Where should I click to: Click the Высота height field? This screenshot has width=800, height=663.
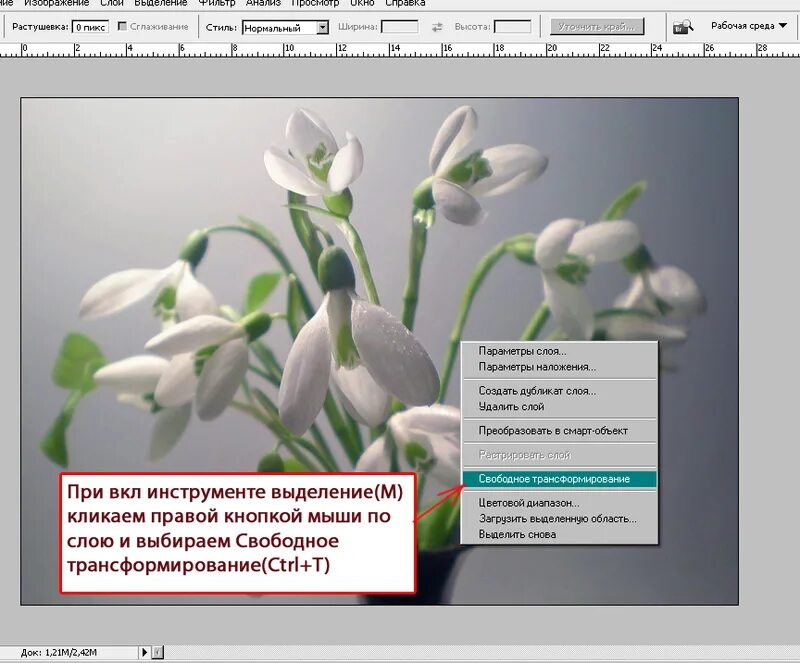(513, 27)
